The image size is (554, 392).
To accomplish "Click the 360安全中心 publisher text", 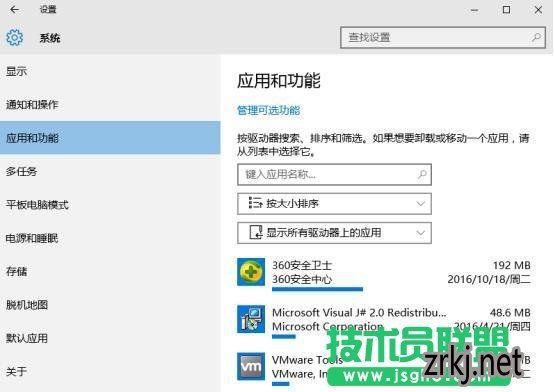I will click(302, 279).
